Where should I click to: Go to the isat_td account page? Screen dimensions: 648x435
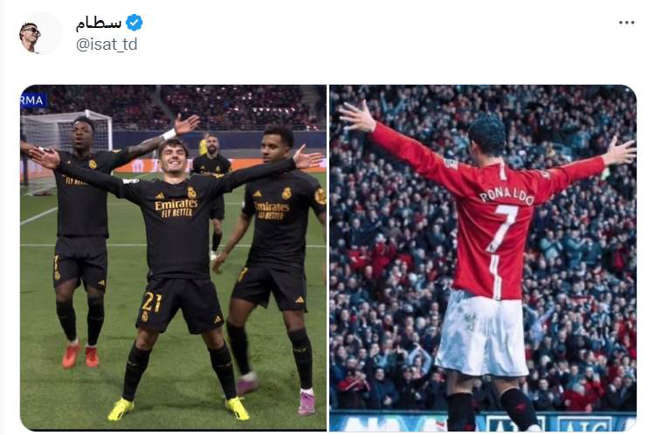[x=107, y=44]
